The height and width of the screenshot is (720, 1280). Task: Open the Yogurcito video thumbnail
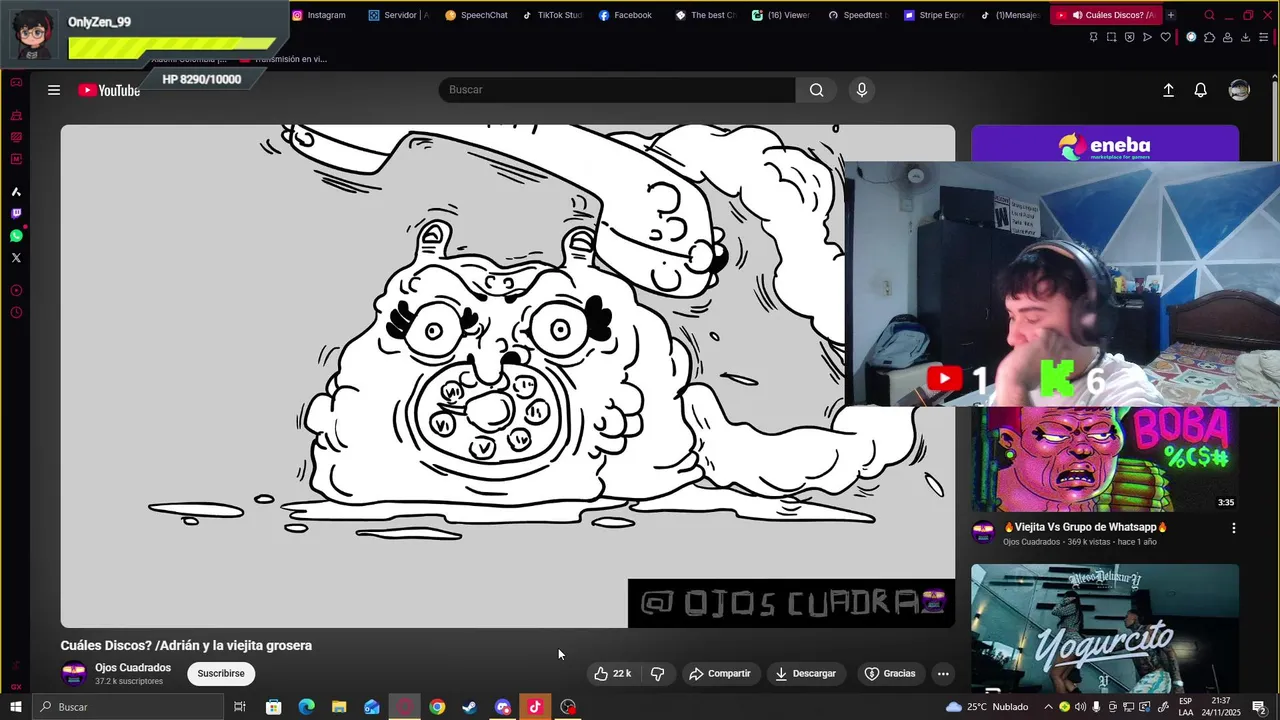[x=1105, y=628]
